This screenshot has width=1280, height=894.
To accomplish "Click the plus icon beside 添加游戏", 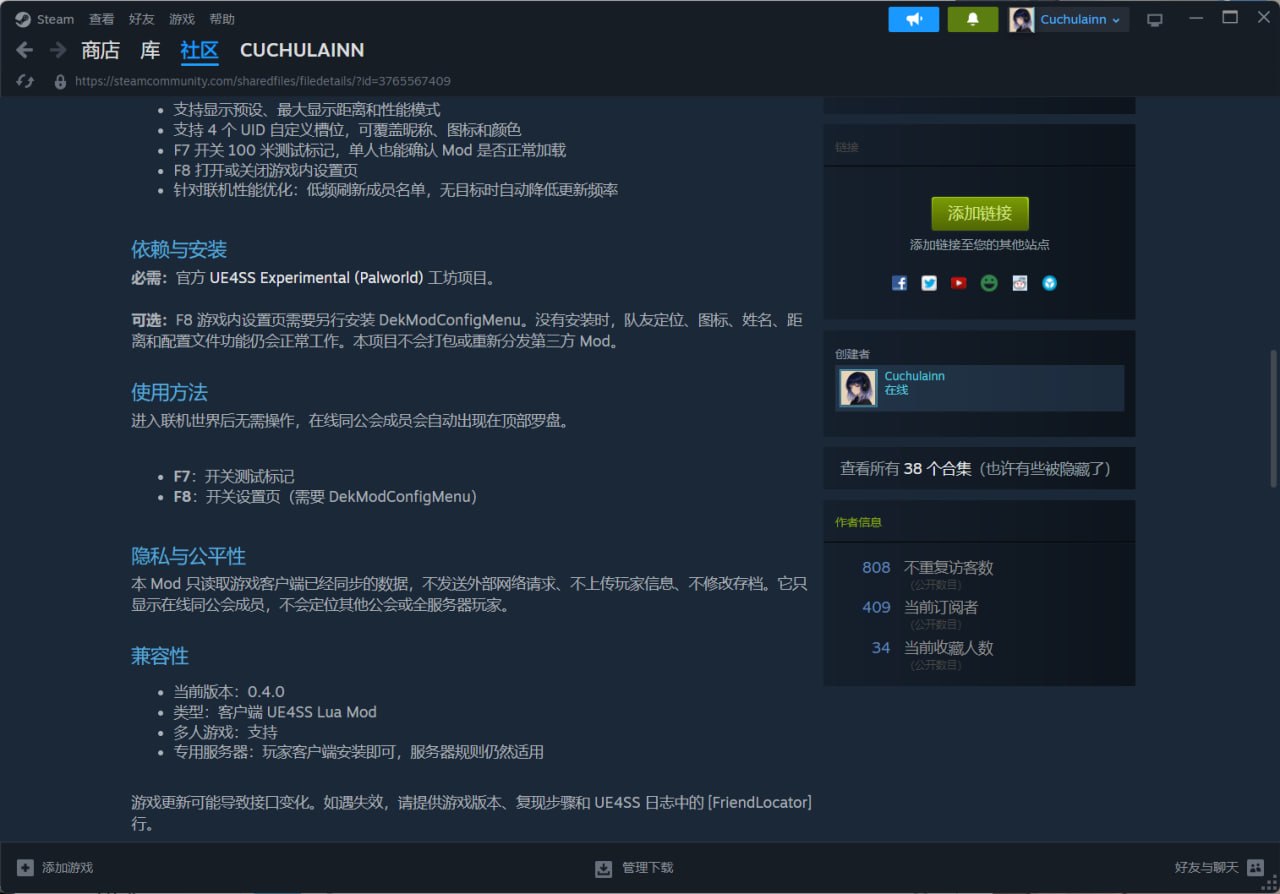I will [x=26, y=867].
